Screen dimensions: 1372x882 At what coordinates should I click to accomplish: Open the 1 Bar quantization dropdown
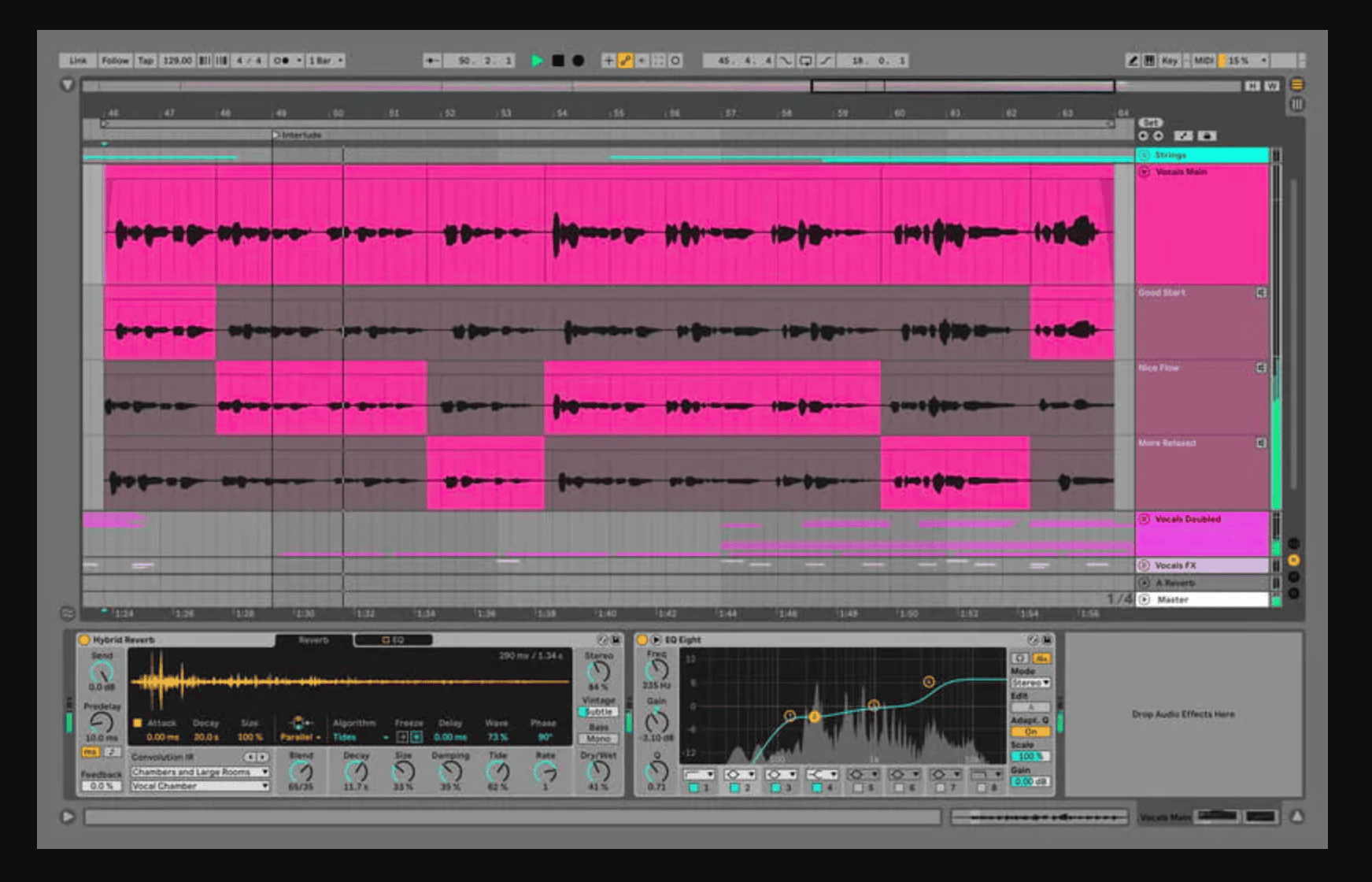(x=325, y=61)
